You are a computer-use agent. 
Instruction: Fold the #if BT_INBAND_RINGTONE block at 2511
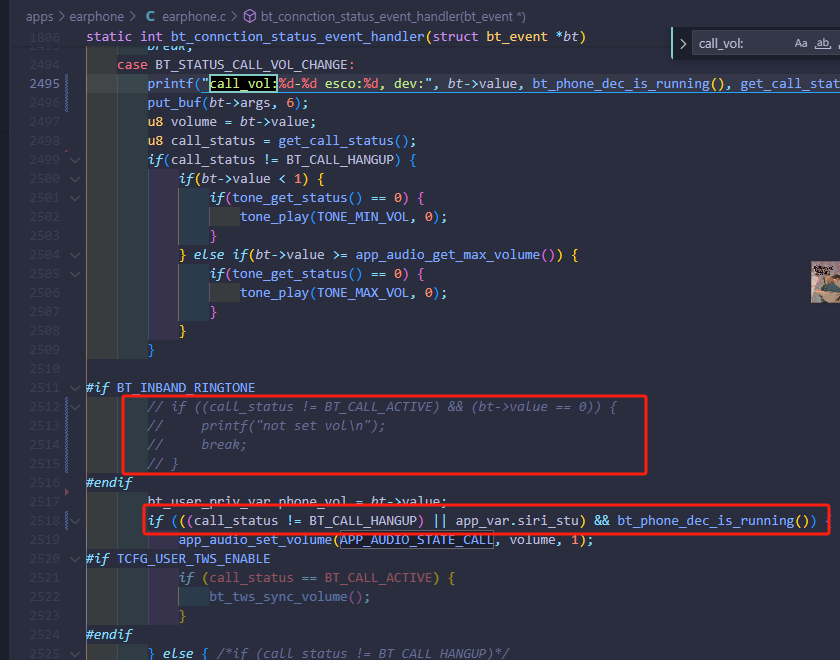75,388
